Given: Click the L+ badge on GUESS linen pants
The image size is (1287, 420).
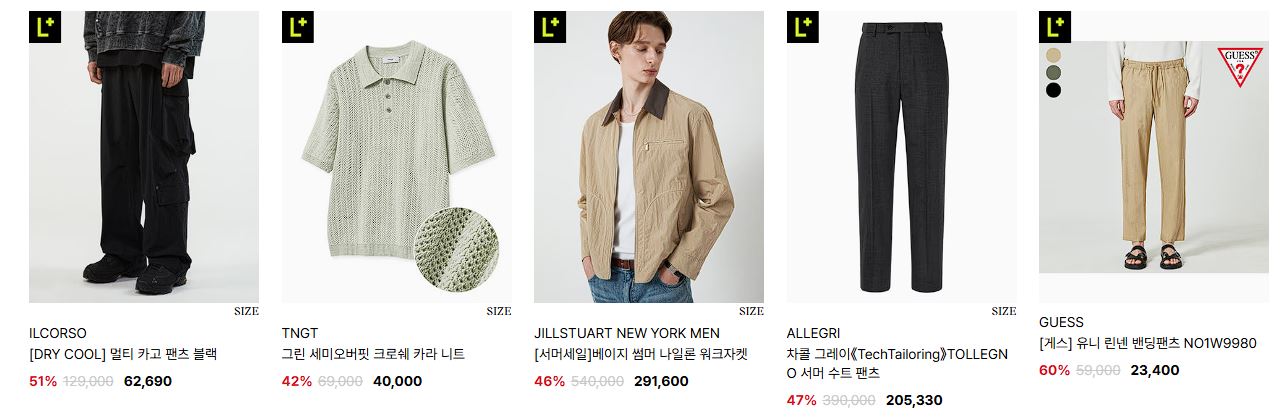Looking at the screenshot, I should 1054,27.
